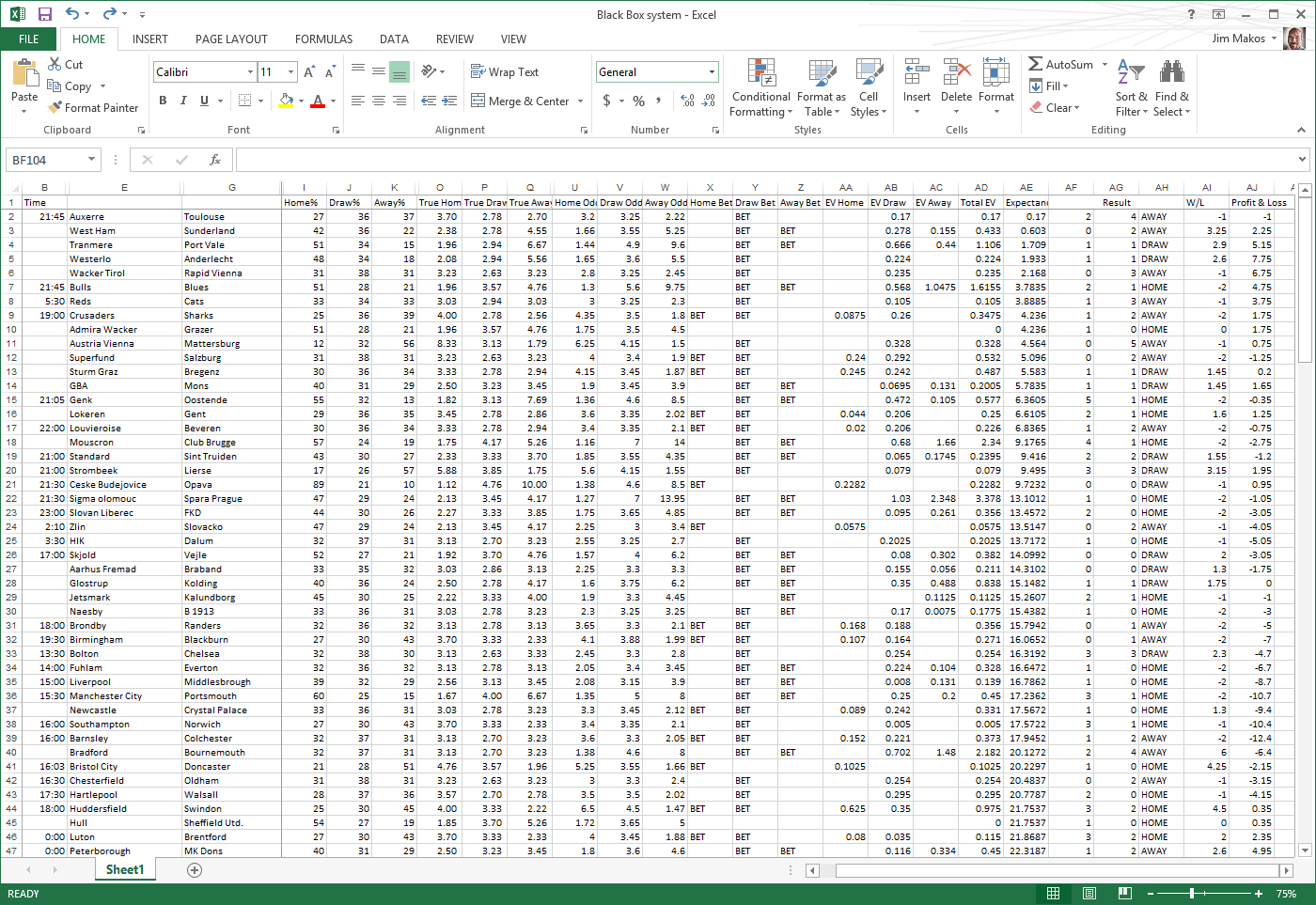Open Conditional Formatting options
1316x905 pixels.
760,87
